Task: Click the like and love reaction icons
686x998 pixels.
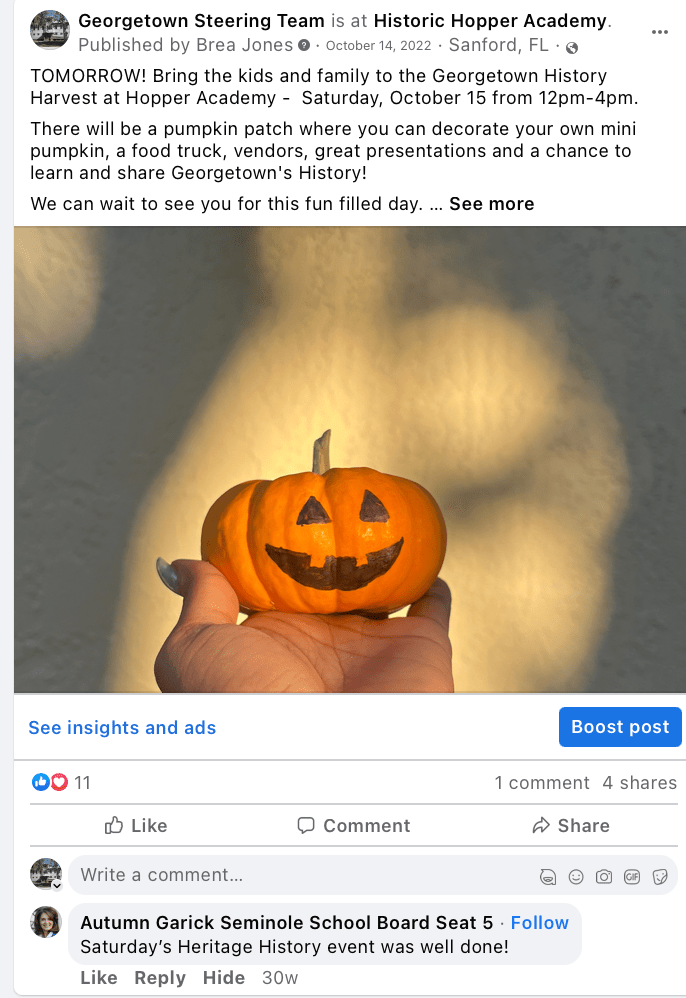Action: click(50, 782)
